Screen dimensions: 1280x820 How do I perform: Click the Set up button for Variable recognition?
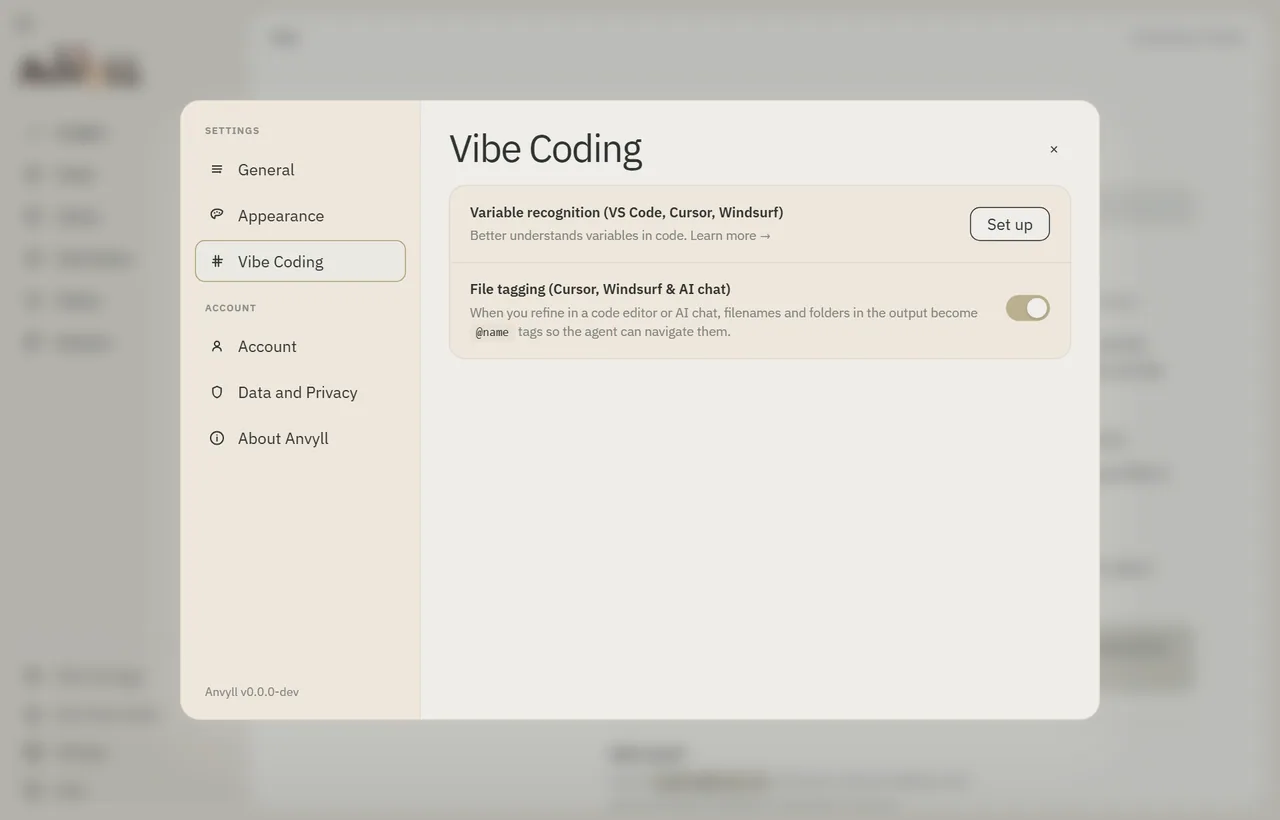(1010, 224)
